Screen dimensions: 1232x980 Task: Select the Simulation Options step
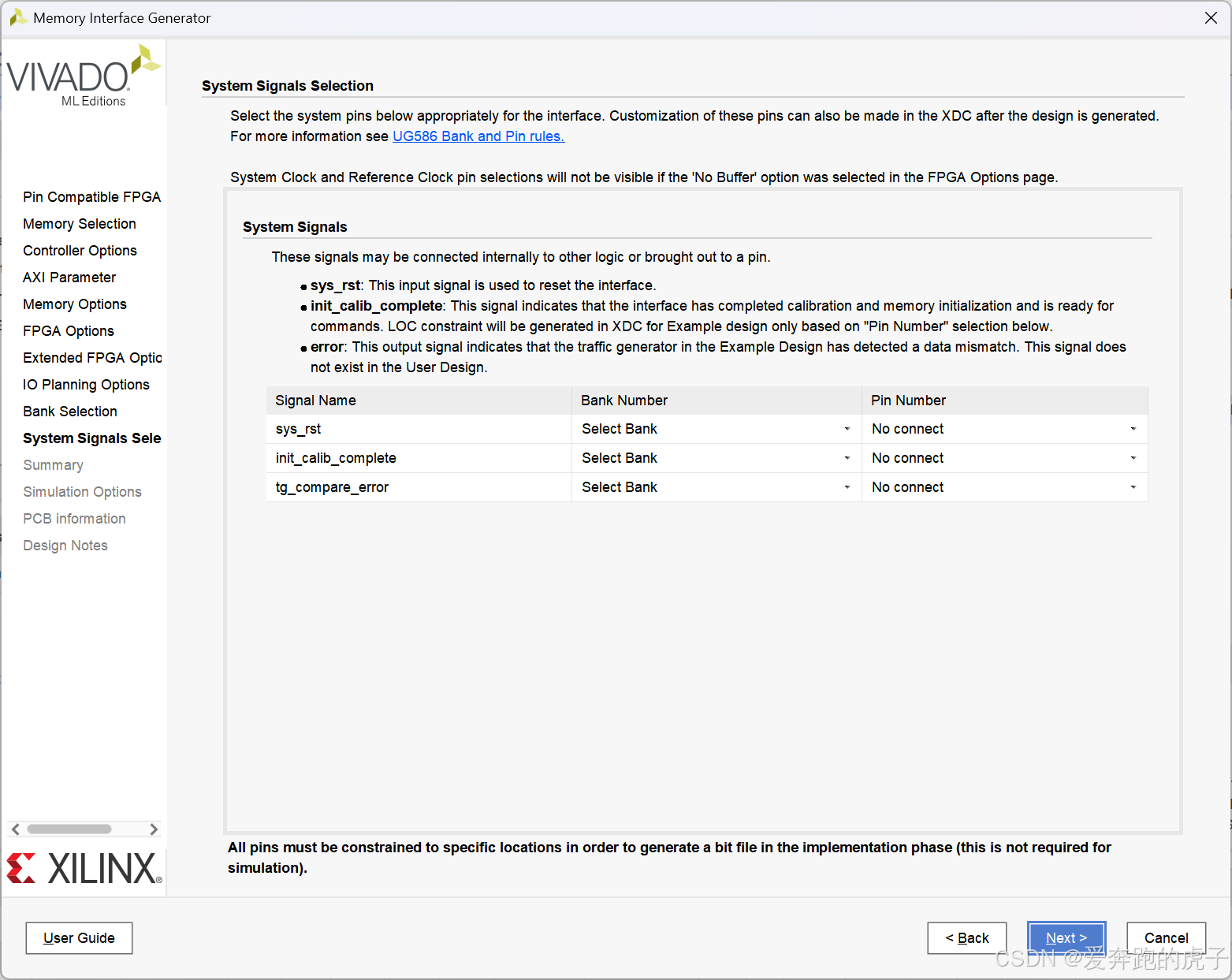pyautogui.click(x=82, y=492)
